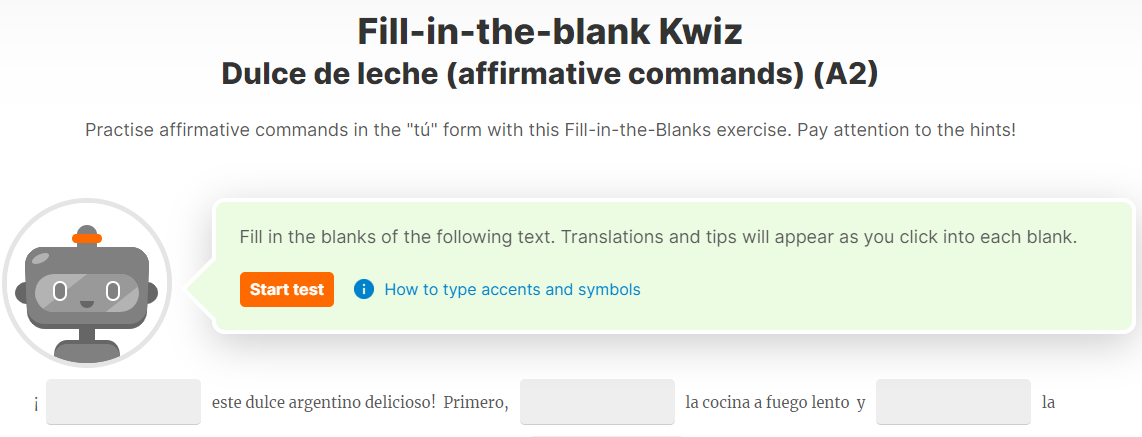Focus the blank before "este dulce argentino"
The image size is (1142, 437).
pyautogui.click(x=123, y=401)
